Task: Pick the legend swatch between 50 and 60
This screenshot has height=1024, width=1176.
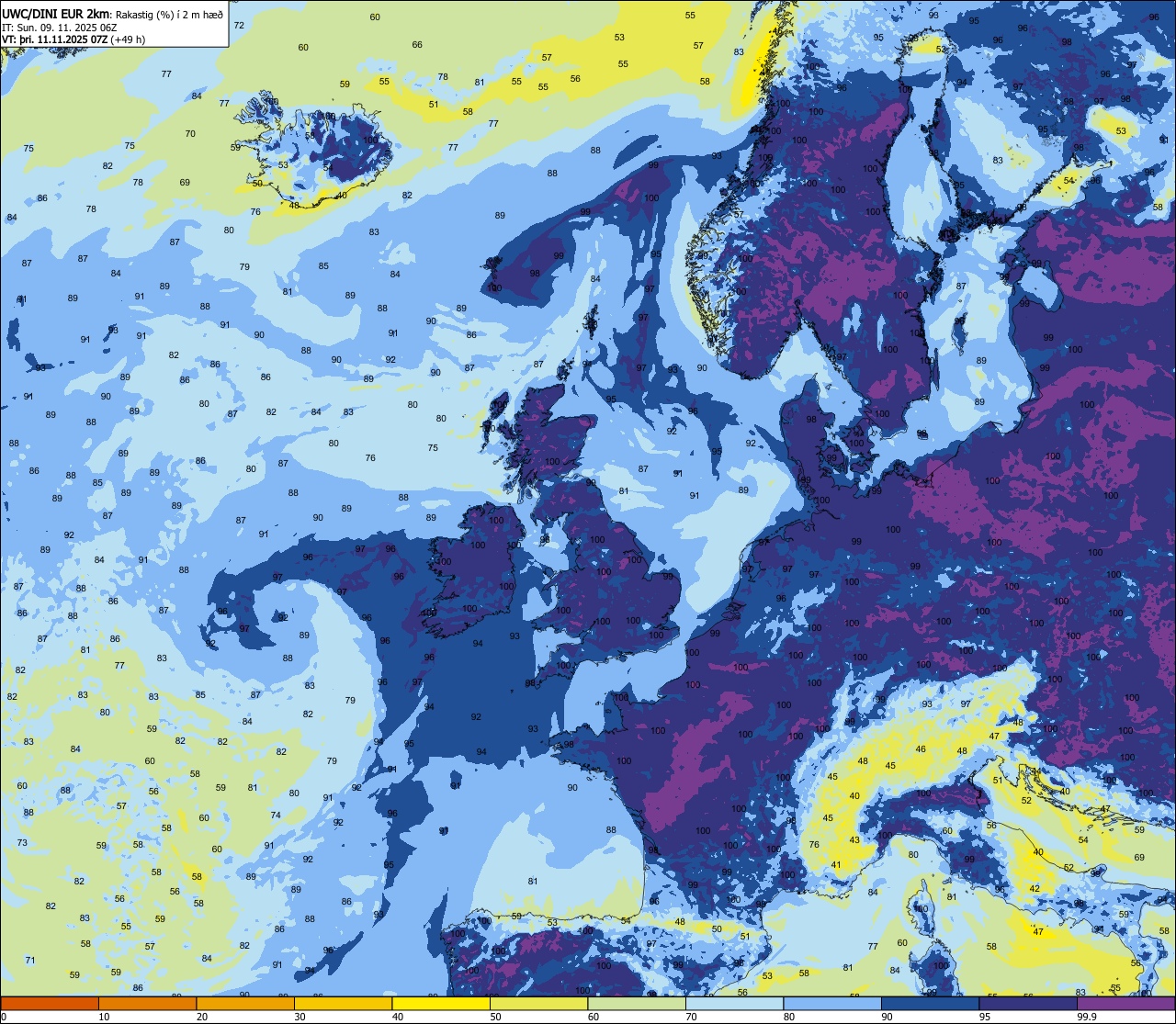Action: point(538,1003)
